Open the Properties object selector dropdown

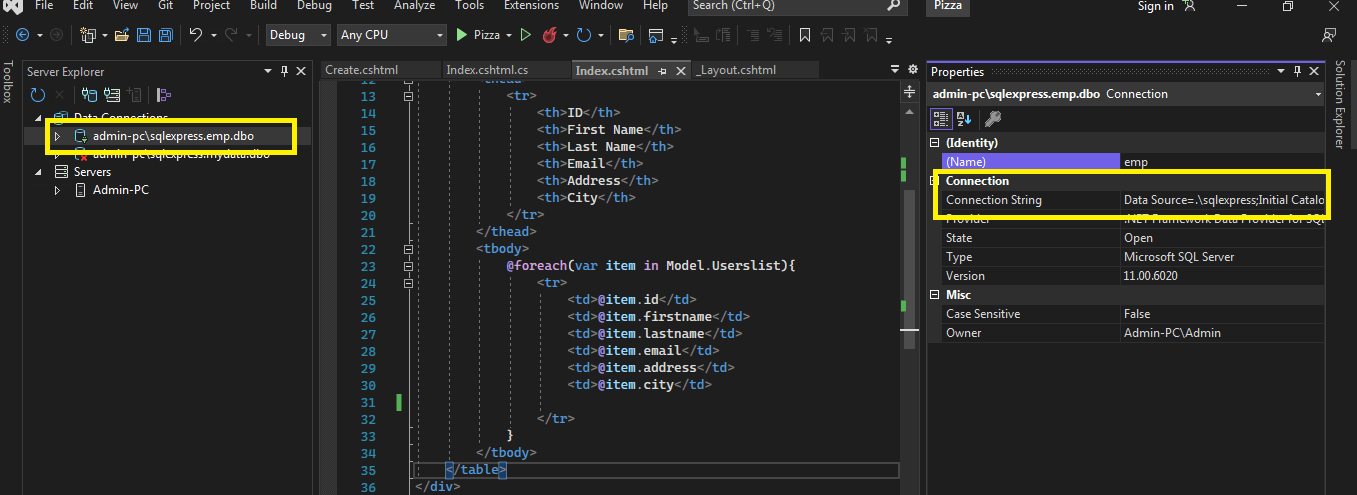click(x=1320, y=94)
